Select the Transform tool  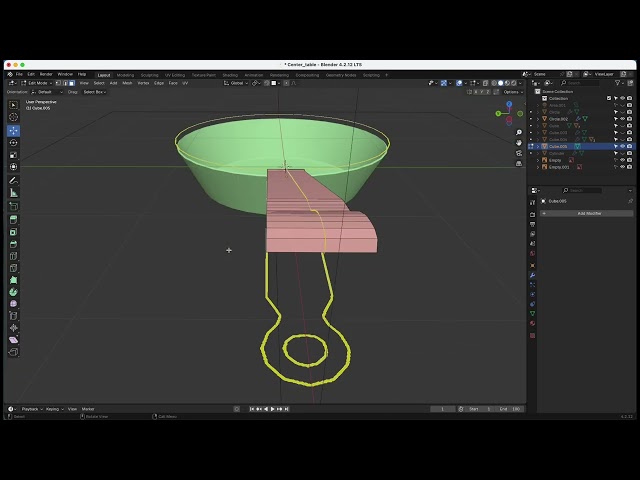click(x=13, y=167)
